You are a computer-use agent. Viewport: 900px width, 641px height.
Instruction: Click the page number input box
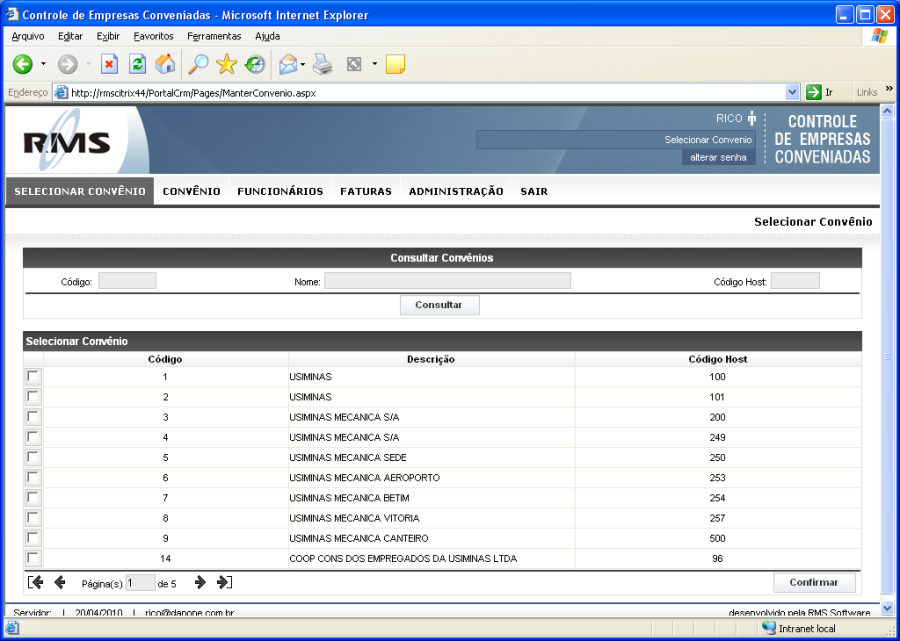pos(141,582)
